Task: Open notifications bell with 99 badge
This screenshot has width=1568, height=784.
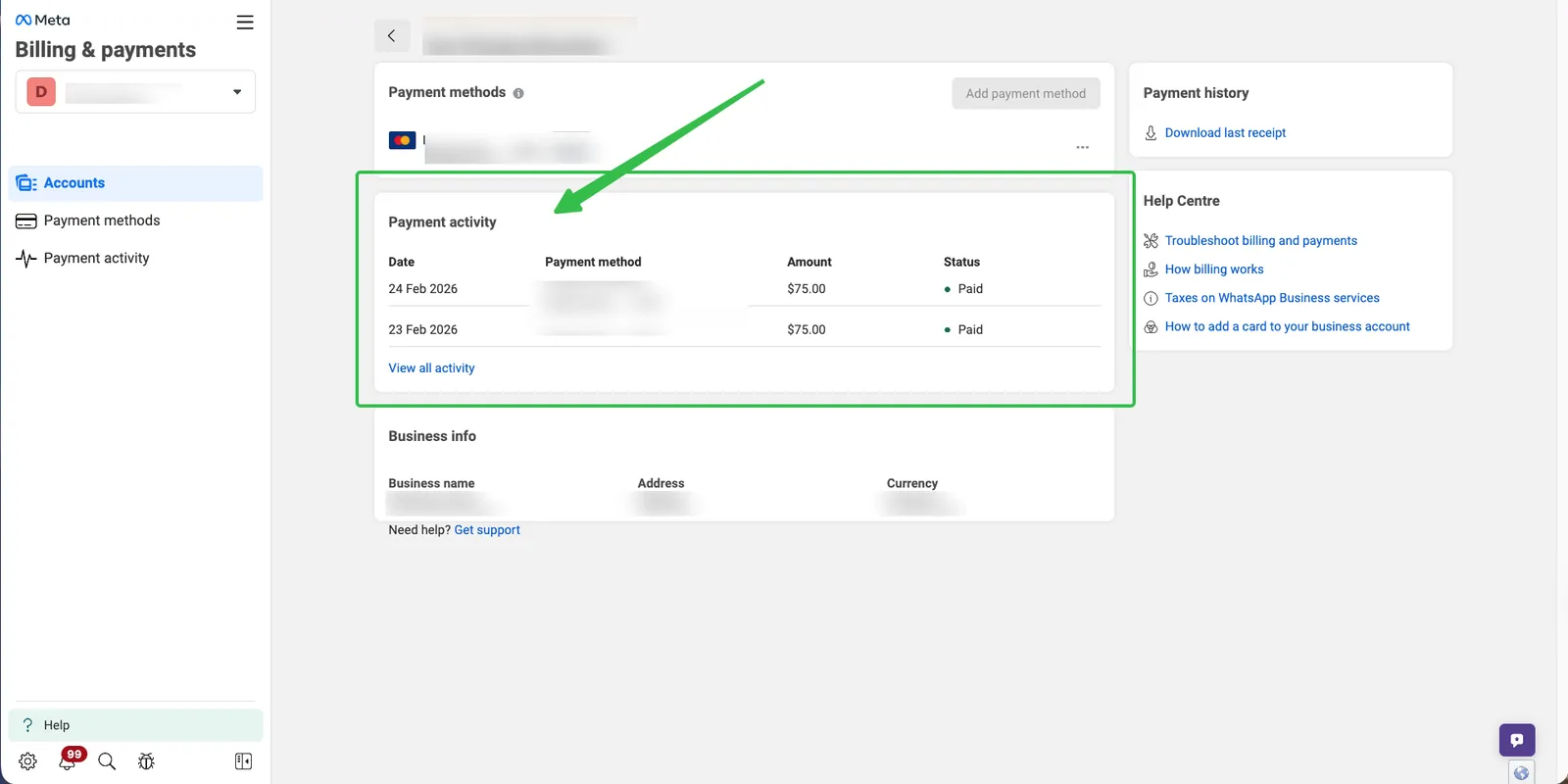Action: pos(68,761)
